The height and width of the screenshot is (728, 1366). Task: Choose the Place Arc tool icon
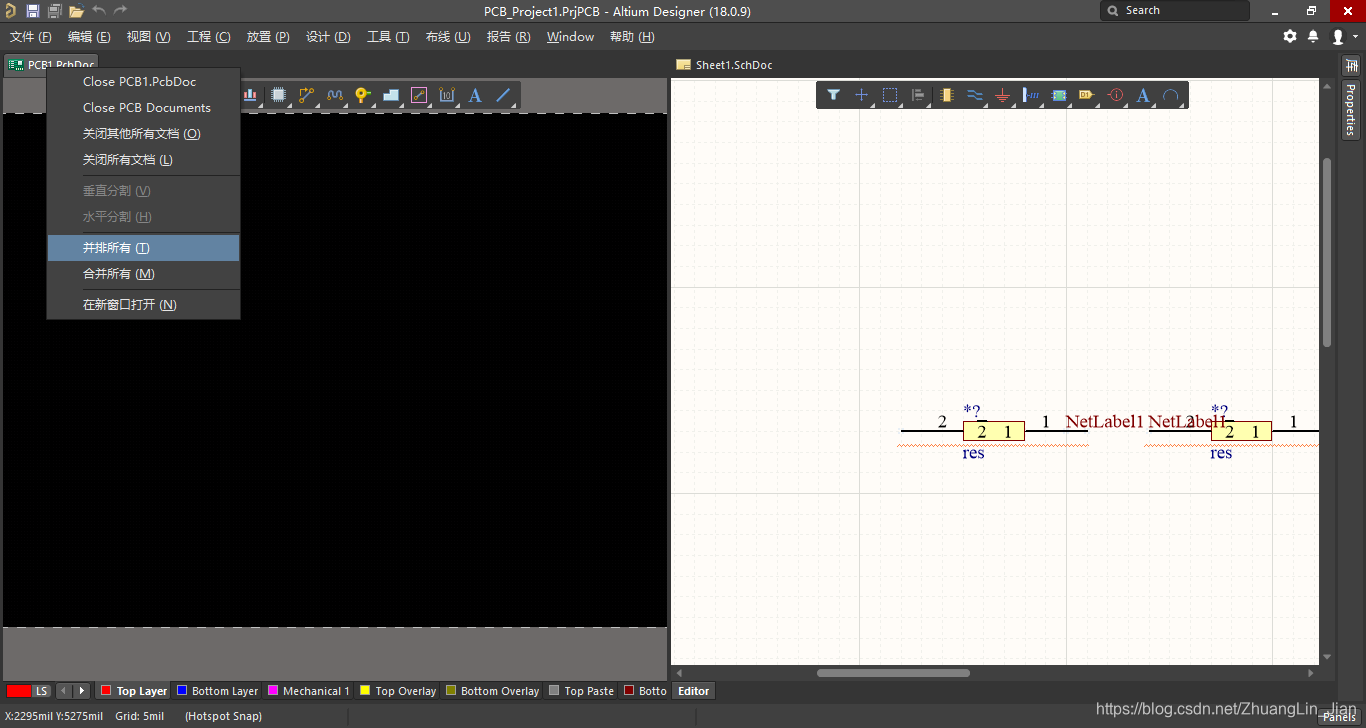pyautogui.click(x=1171, y=95)
